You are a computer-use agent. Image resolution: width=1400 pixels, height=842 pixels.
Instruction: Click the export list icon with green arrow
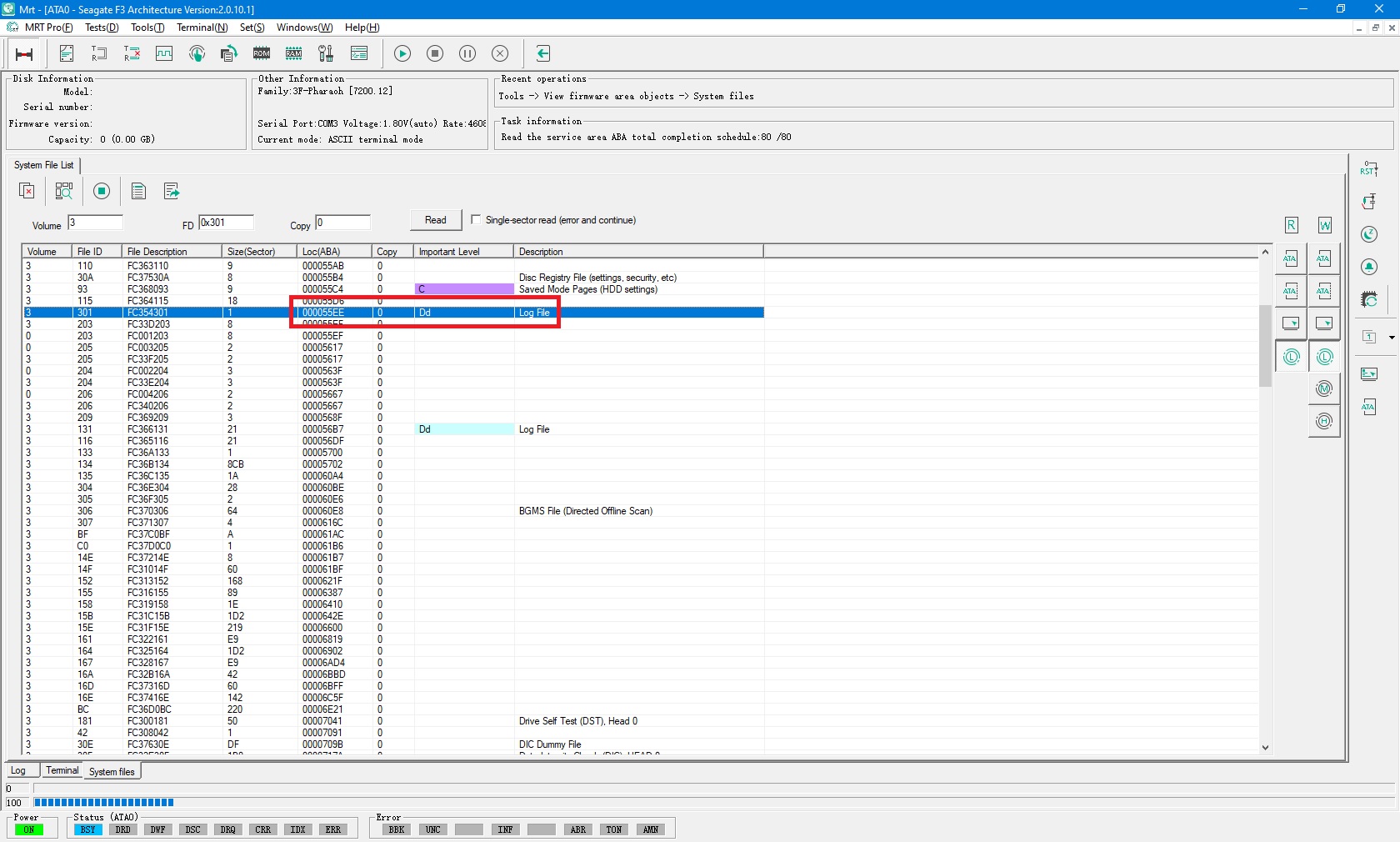172,191
